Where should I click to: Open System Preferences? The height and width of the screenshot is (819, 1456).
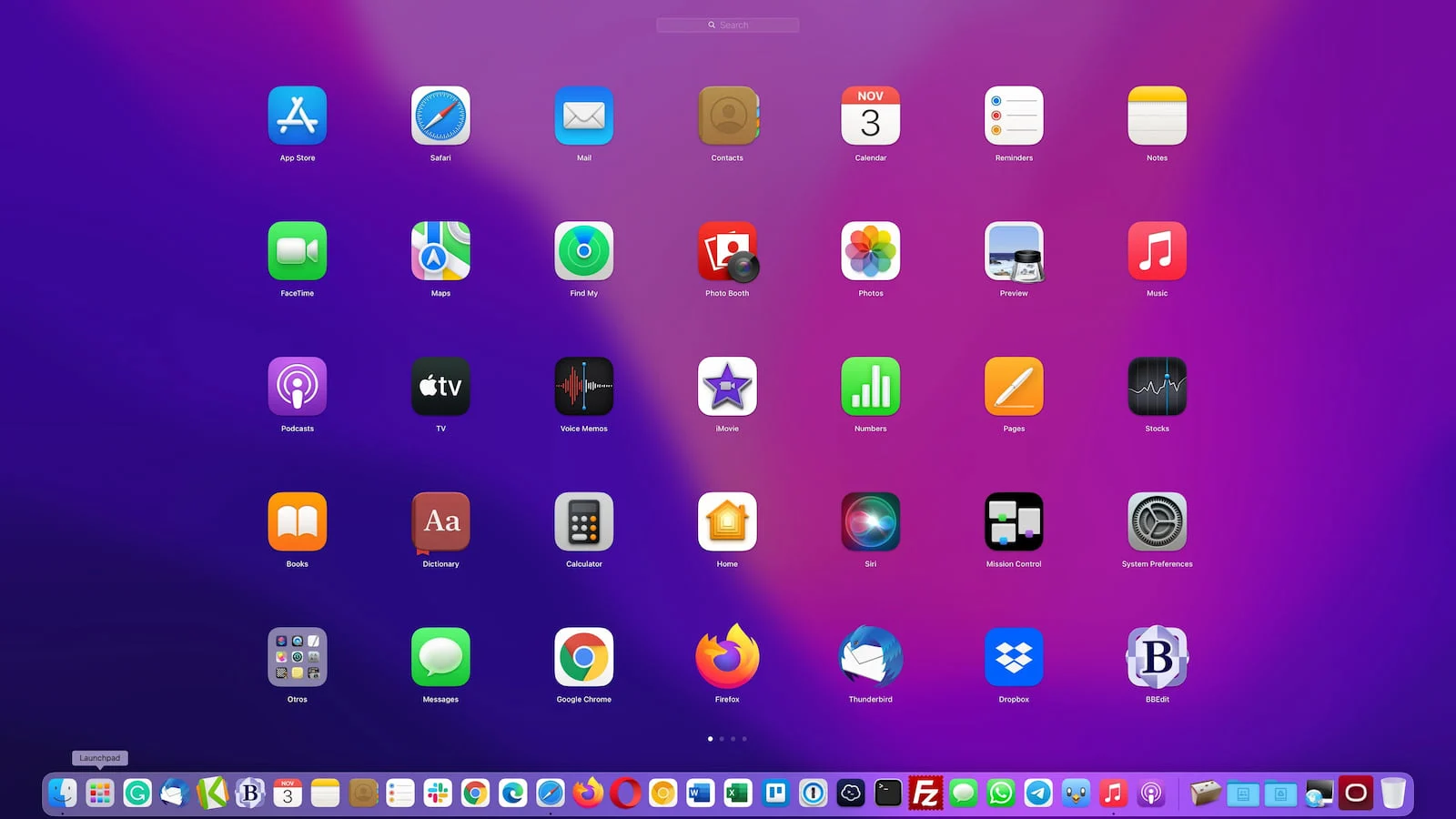click(x=1157, y=522)
